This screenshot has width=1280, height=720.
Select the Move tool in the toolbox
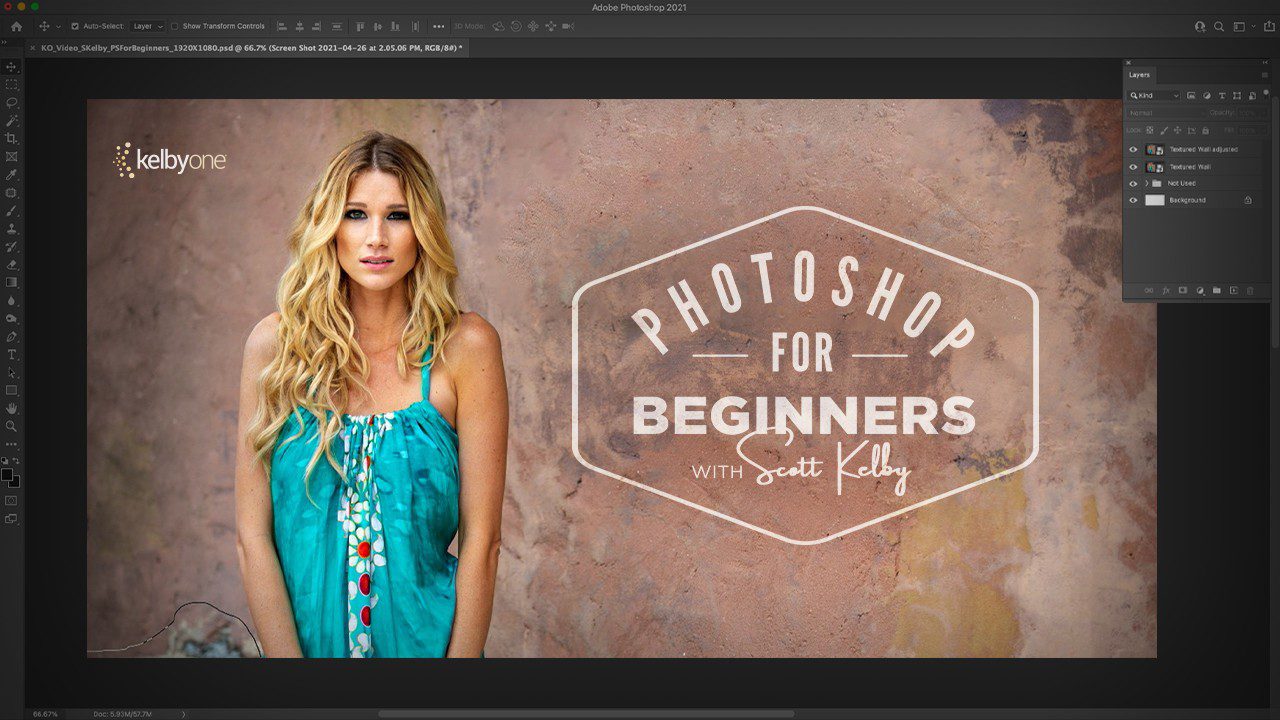[x=12, y=67]
